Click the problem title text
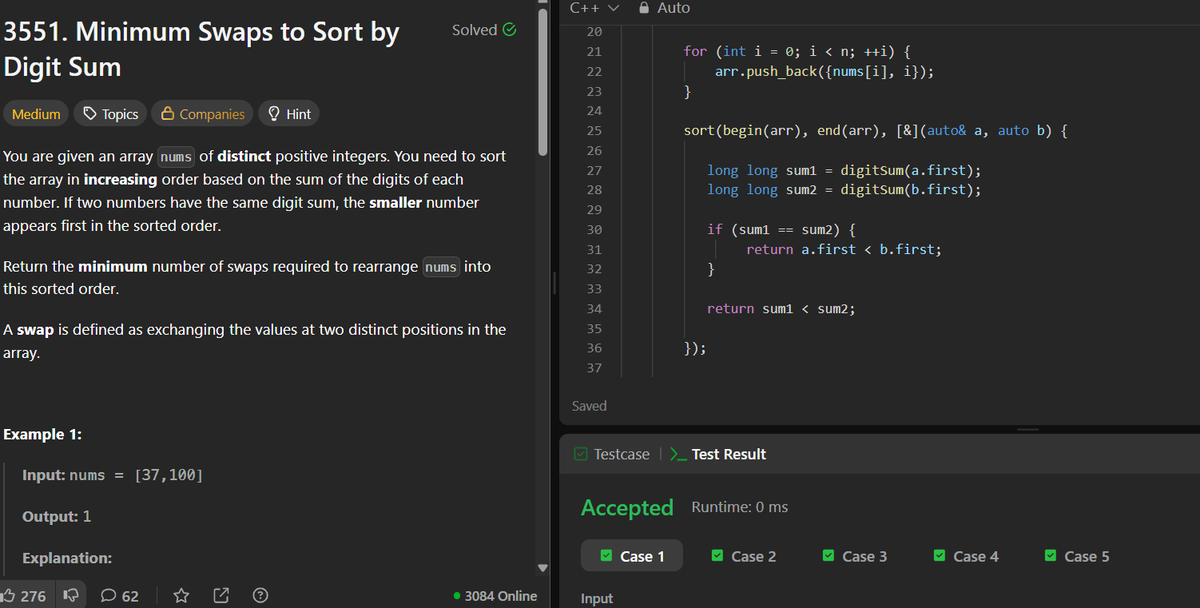 tap(202, 49)
